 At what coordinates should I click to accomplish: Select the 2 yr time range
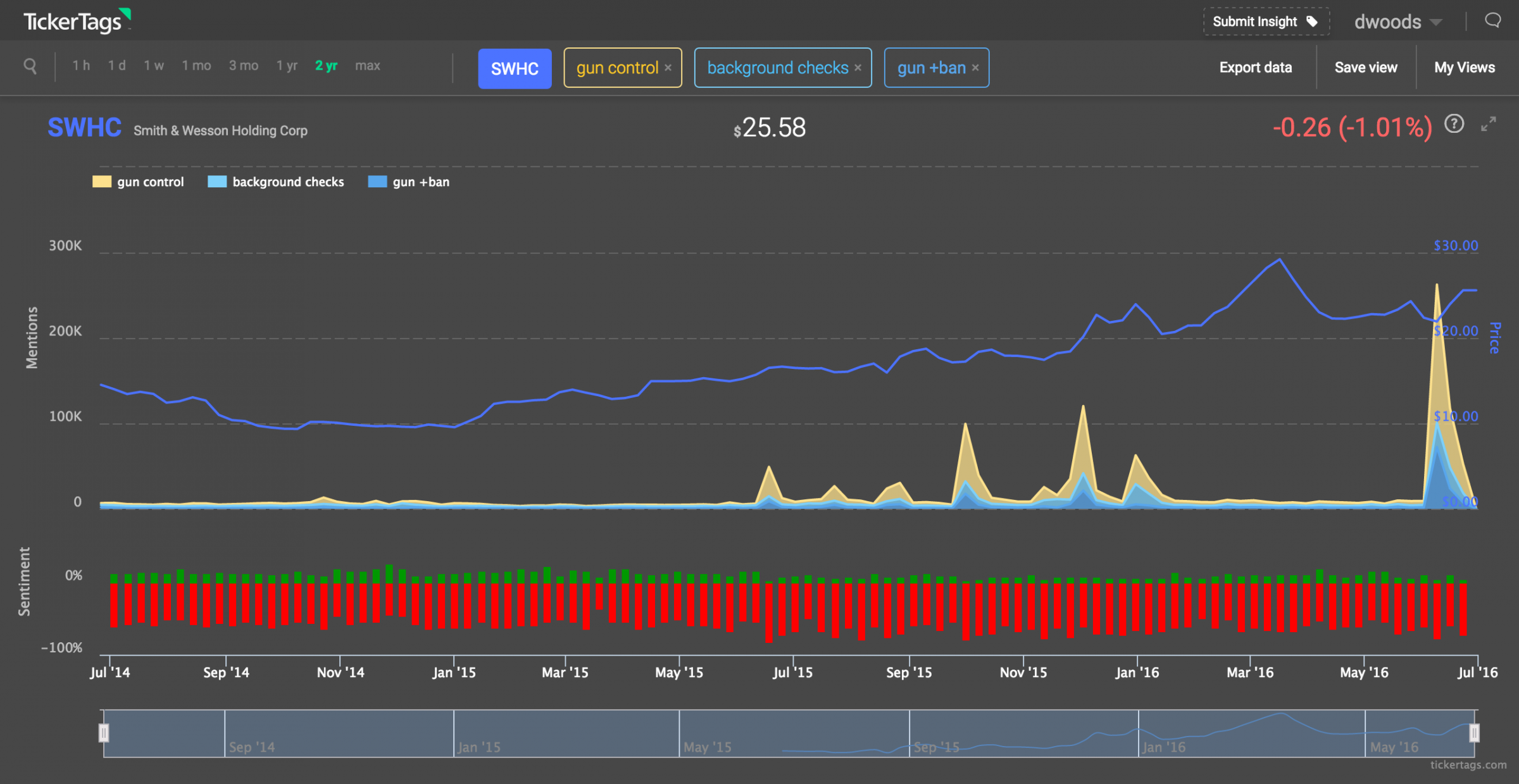tap(327, 66)
